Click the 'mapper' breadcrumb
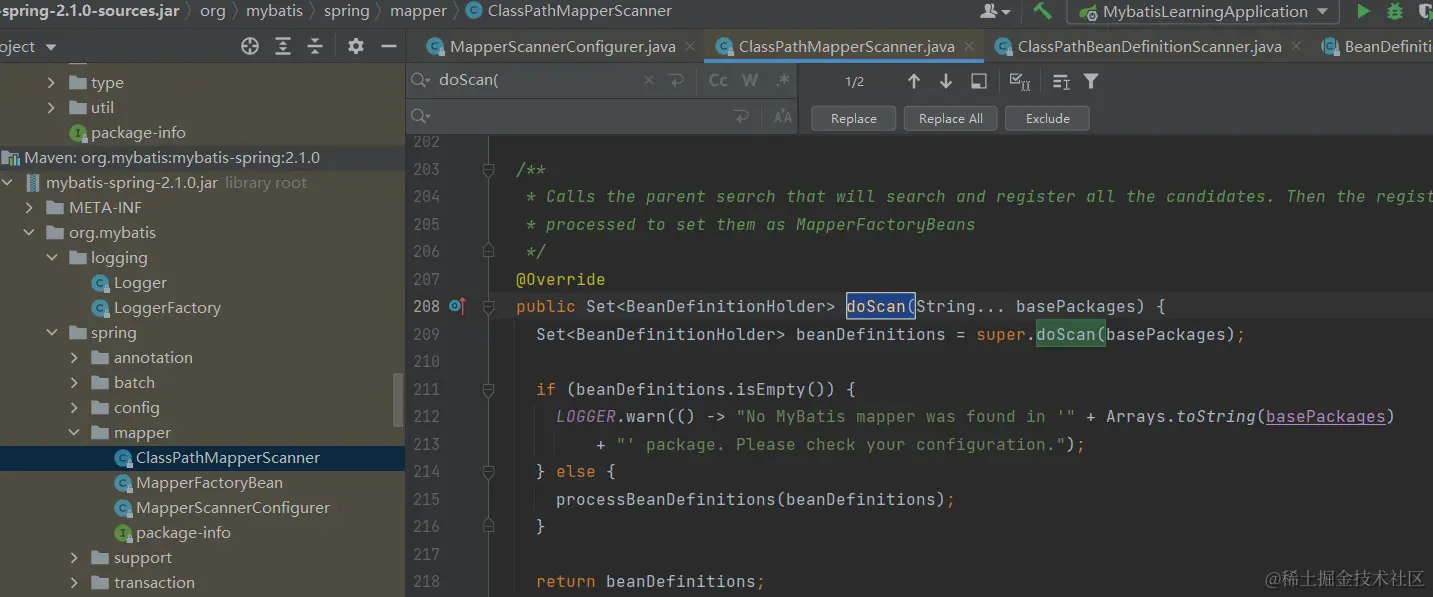The height and width of the screenshot is (597, 1433). point(418,11)
